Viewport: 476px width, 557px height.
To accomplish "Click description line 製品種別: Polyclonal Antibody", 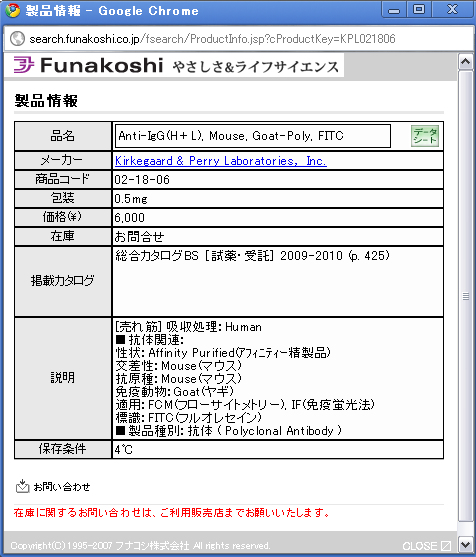I will 229,431.
